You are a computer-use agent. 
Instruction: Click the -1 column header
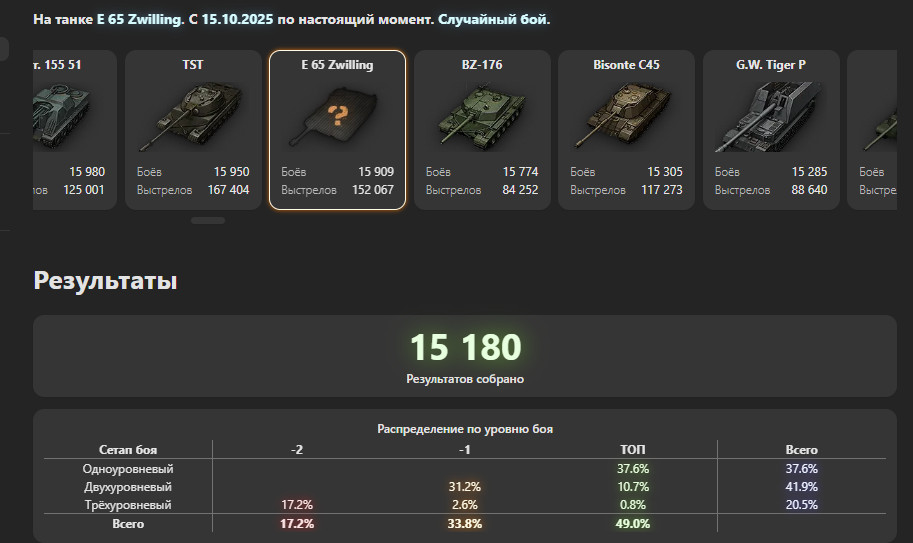click(465, 450)
